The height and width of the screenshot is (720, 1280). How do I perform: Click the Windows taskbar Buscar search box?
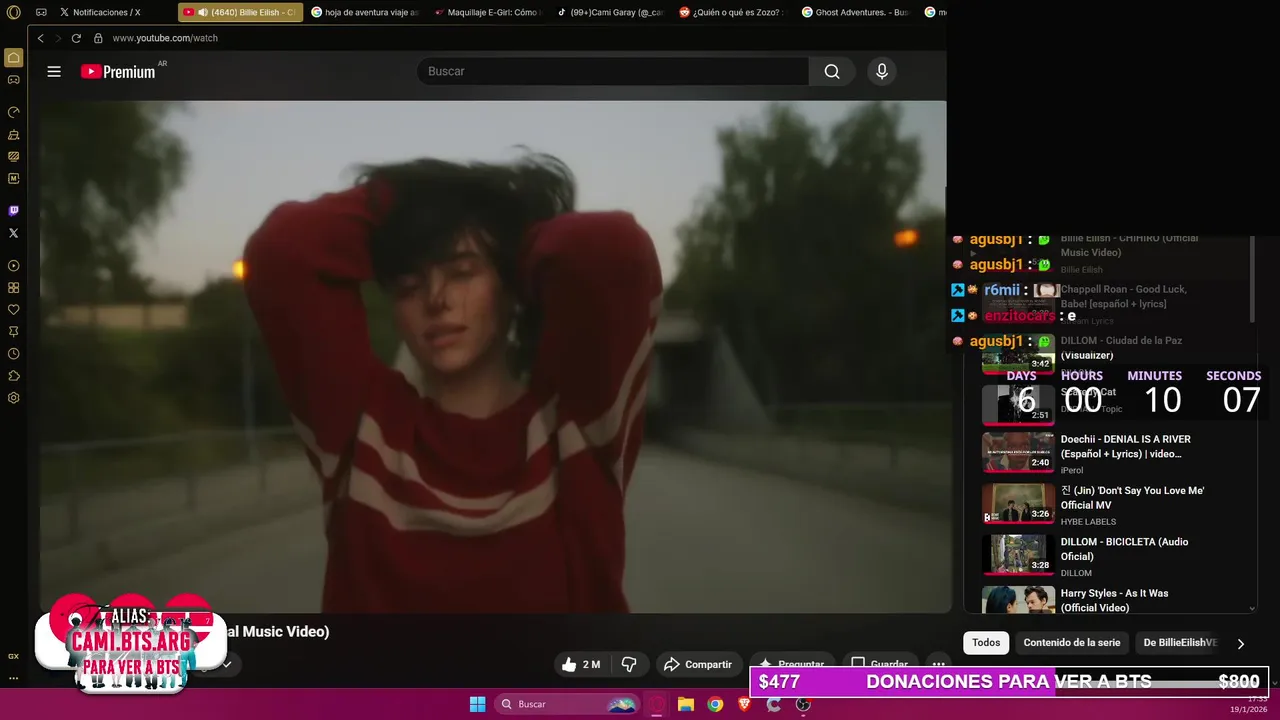tap(568, 704)
